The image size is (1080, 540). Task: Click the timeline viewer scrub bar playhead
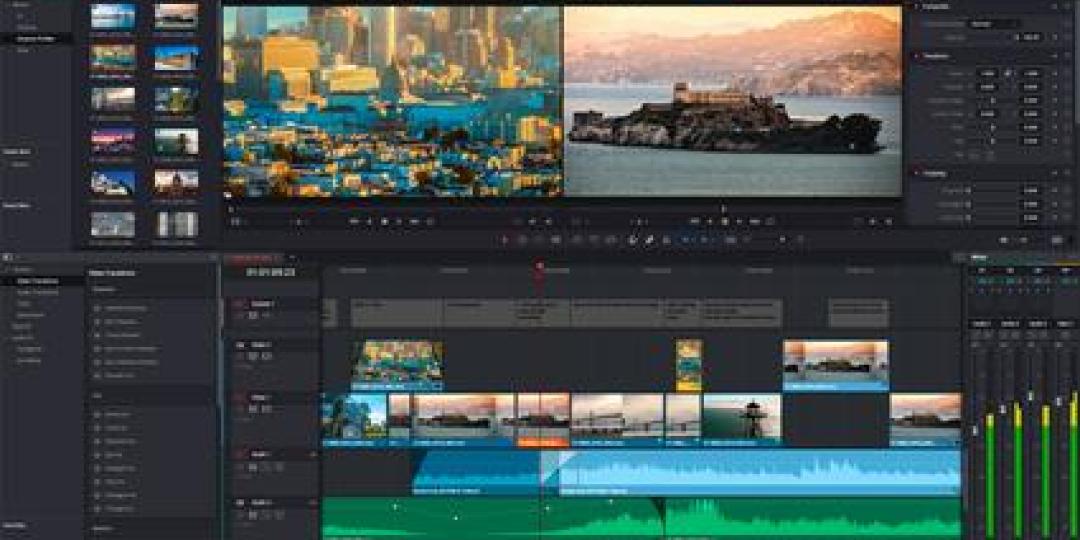[x=723, y=207]
